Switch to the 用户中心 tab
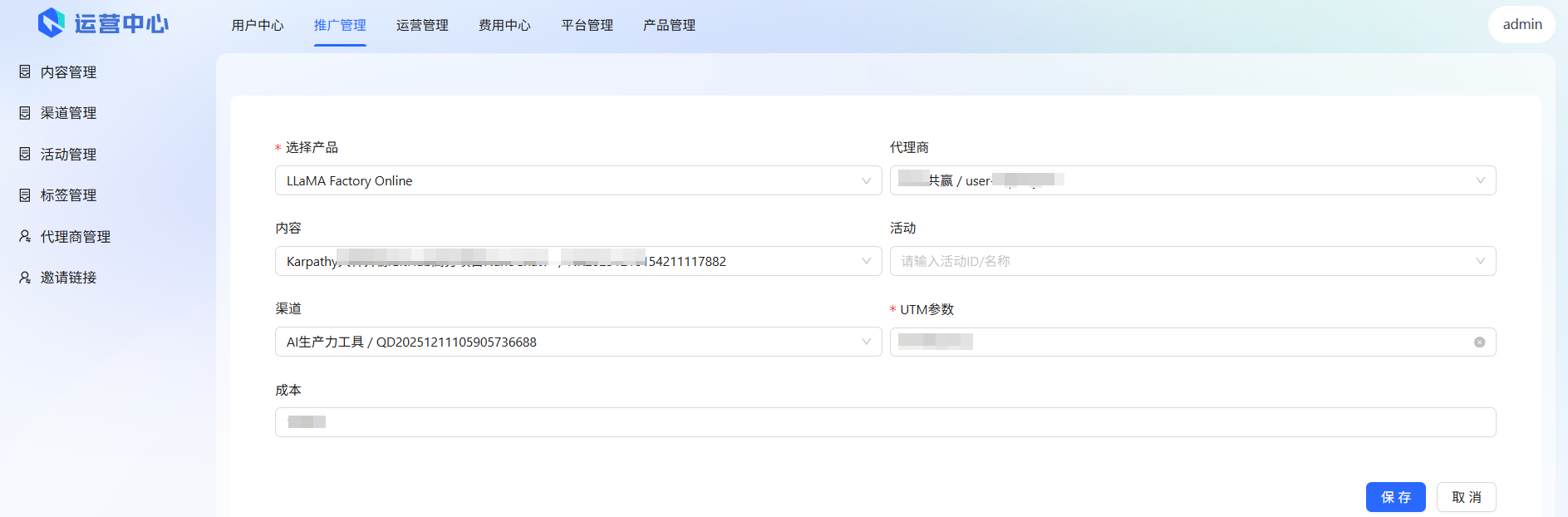Screen dimensions: 1568x517 pyautogui.click(x=258, y=26)
